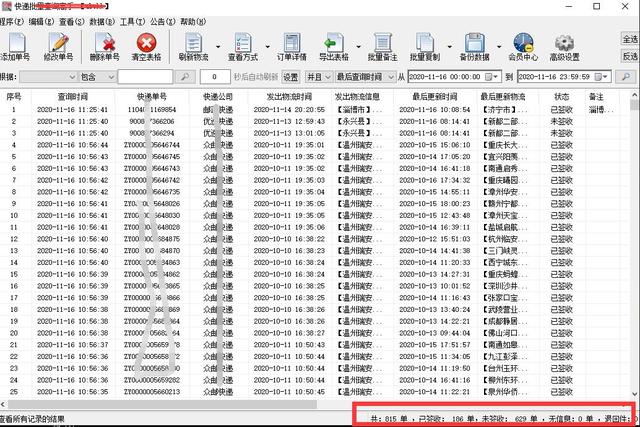This screenshot has width=640, height=427.
Task: Click 【九江彭泽 cell in row 22
Action: pyautogui.click(x=504, y=357)
